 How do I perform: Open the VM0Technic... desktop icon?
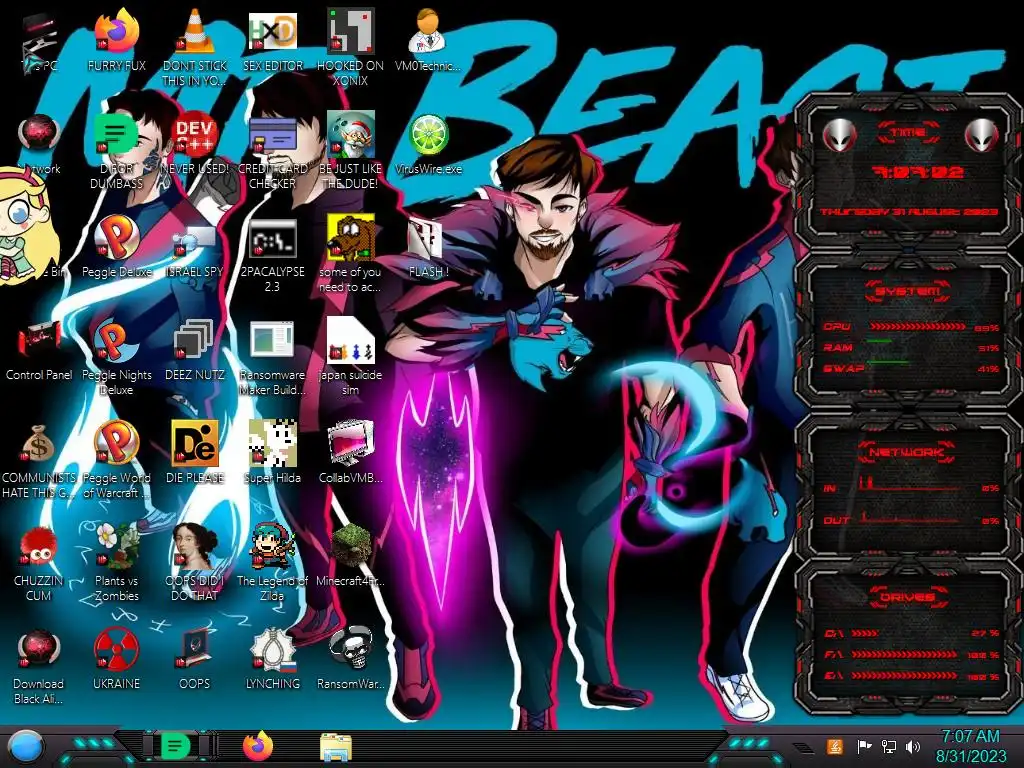click(x=428, y=31)
